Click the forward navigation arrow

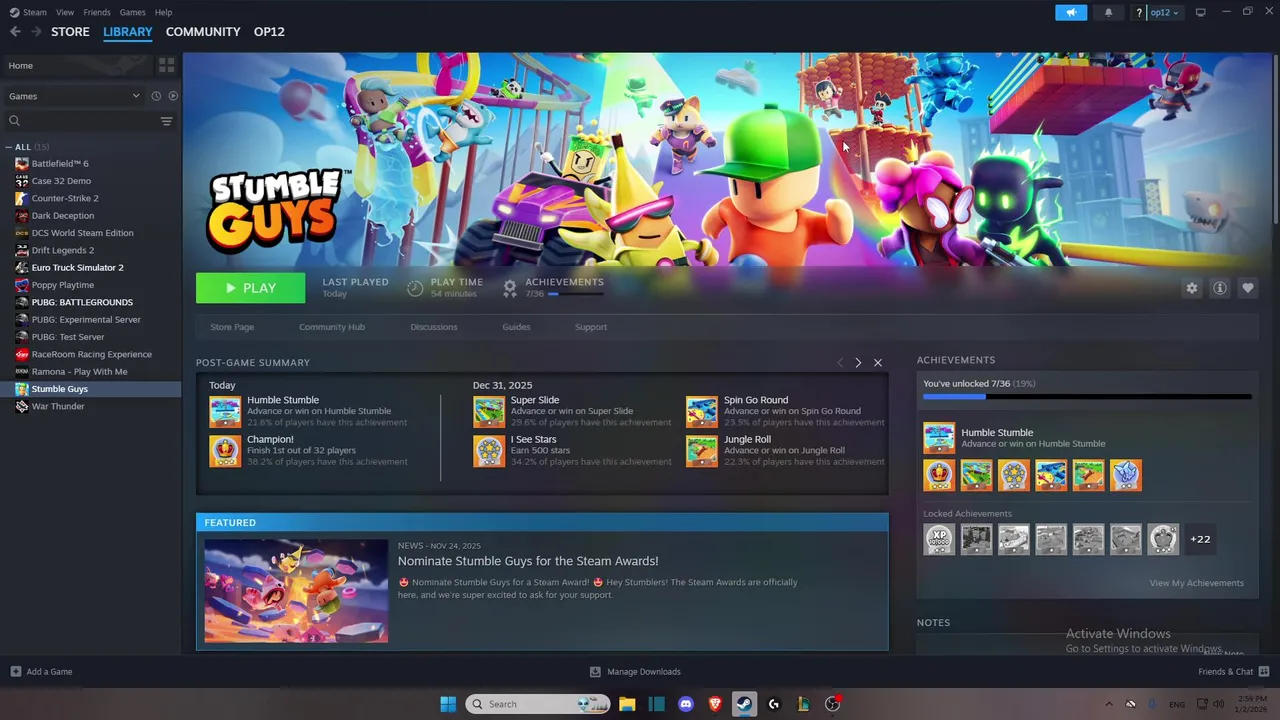pos(36,32)
